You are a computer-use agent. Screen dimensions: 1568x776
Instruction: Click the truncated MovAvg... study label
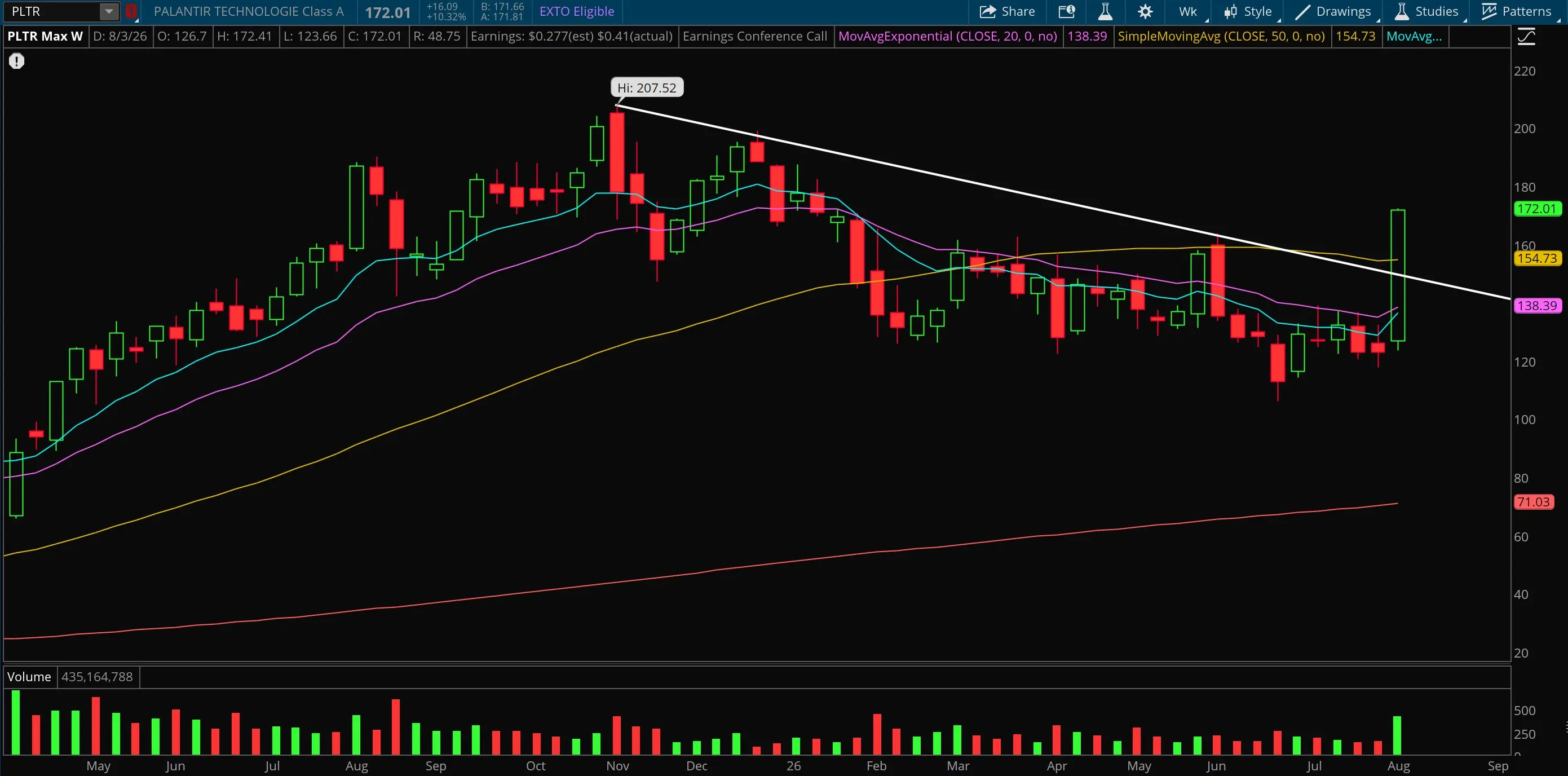click(1414, 36)
